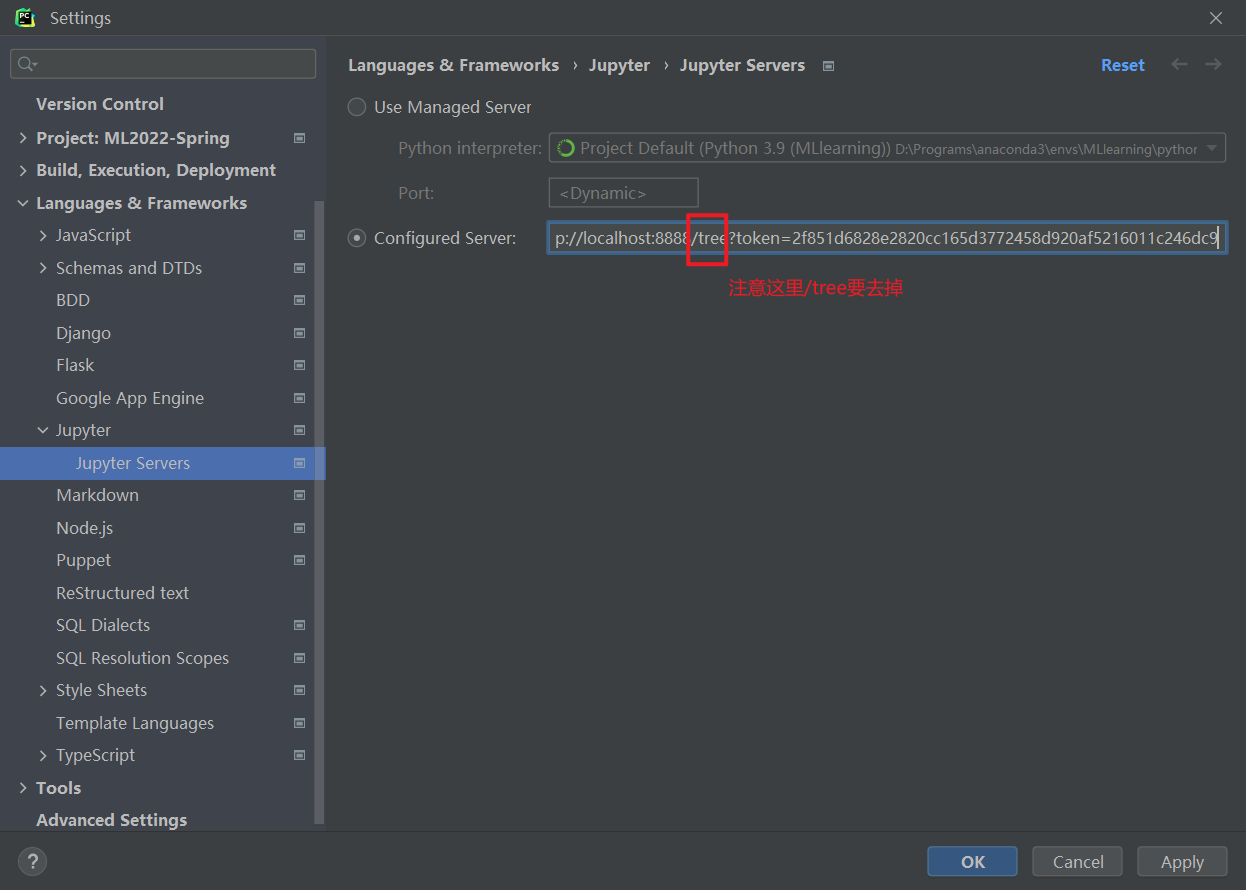Click the Configured Server URL field
This screenshot has width=1246, height=890.
click(885, 238)
